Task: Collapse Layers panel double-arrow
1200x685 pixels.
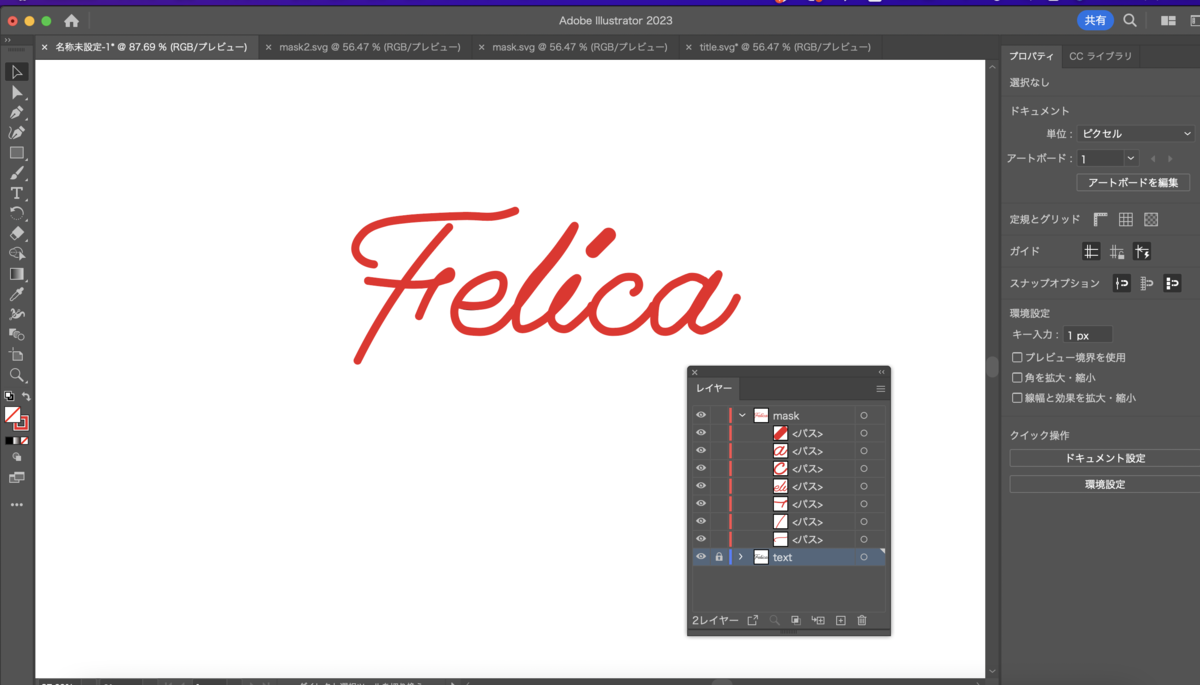Action: (x=882, y=372)
